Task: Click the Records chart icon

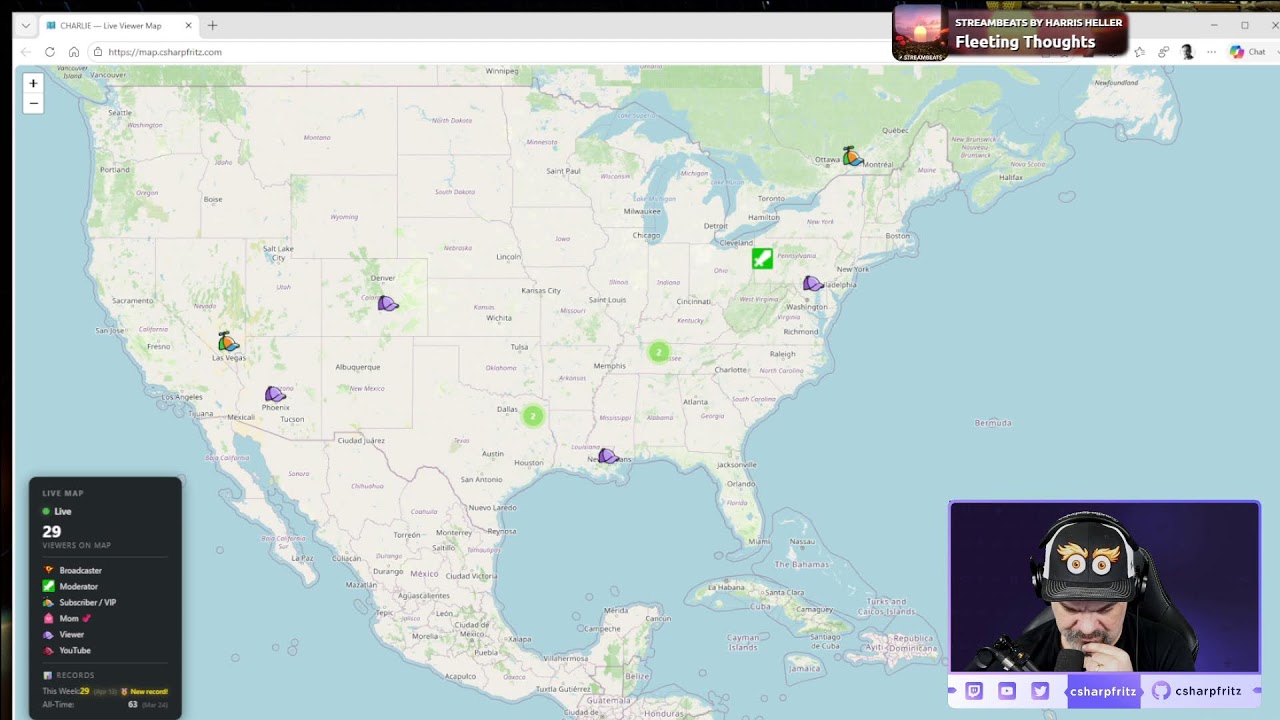Action: pyautogui.click(x=47, y=675)
